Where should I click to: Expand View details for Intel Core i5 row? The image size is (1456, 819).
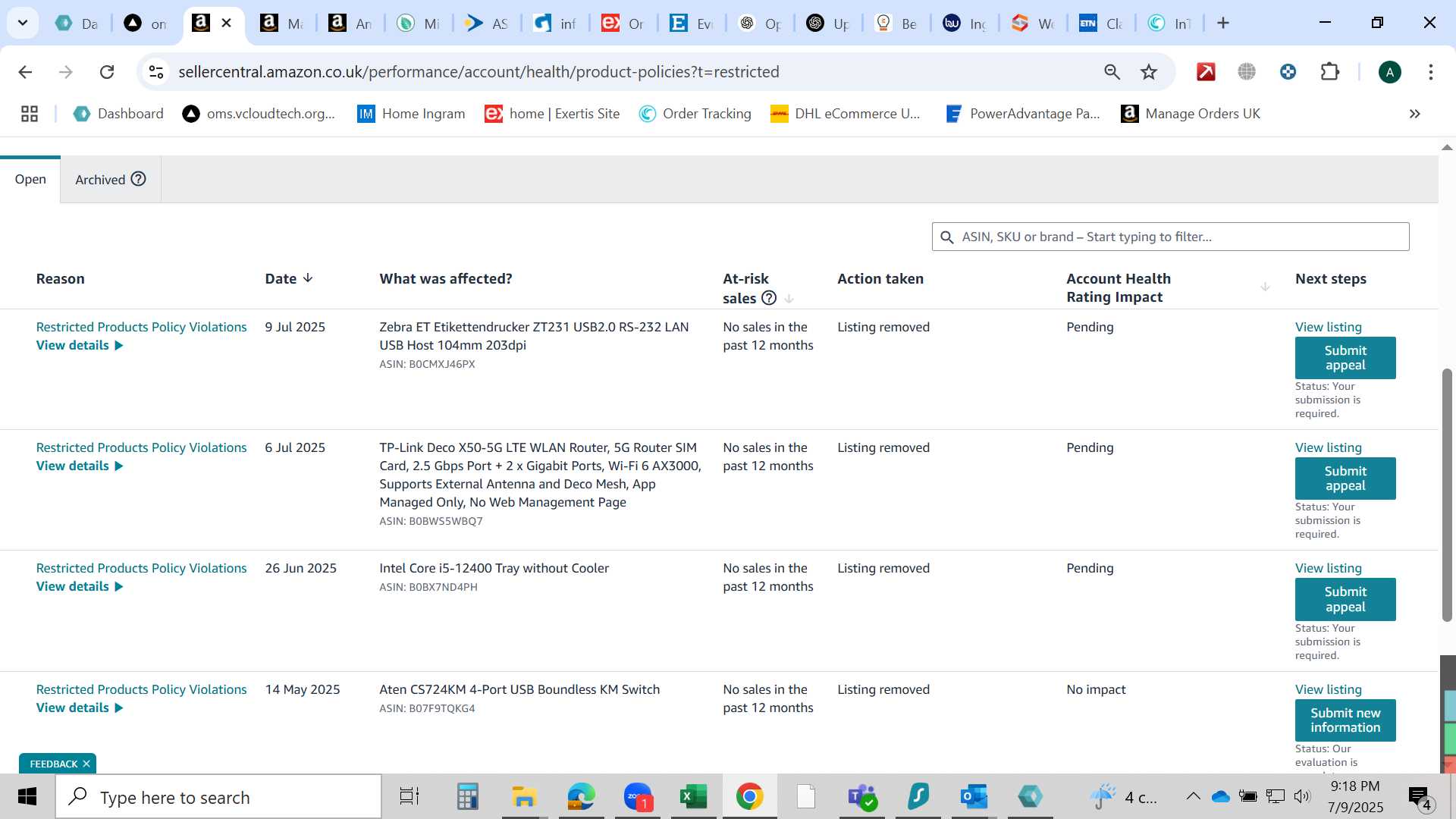[x=80, y=586]
